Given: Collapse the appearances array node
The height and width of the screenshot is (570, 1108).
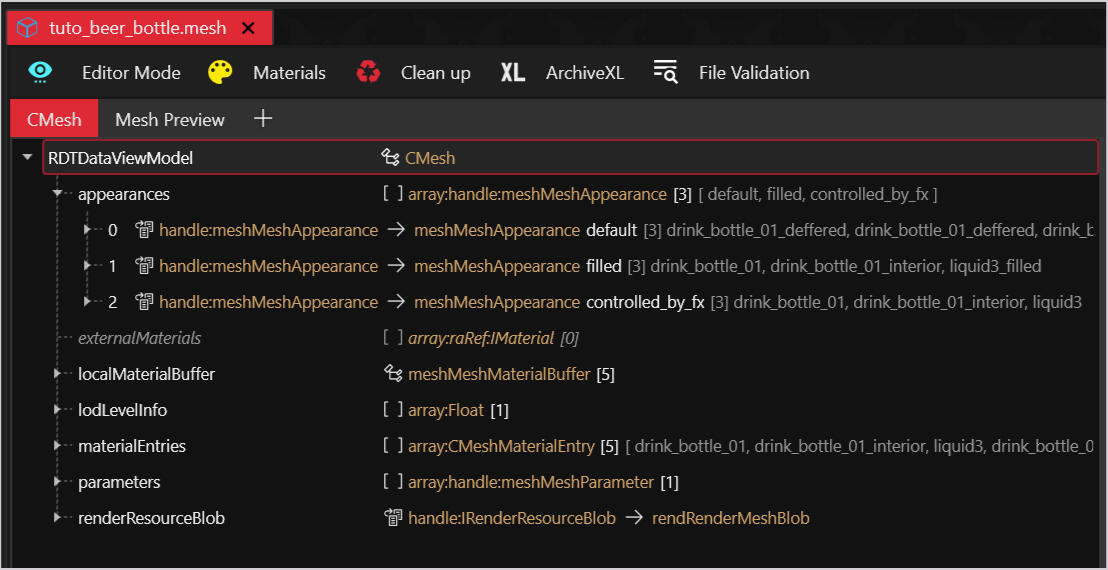Looking at the screenshot, I should [58, 194].
